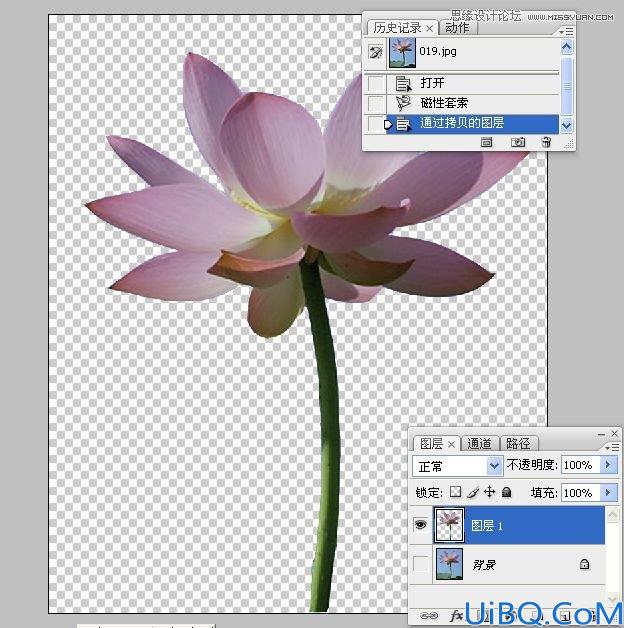
Task: Create new document from current state icon
Action: point(487,142)
